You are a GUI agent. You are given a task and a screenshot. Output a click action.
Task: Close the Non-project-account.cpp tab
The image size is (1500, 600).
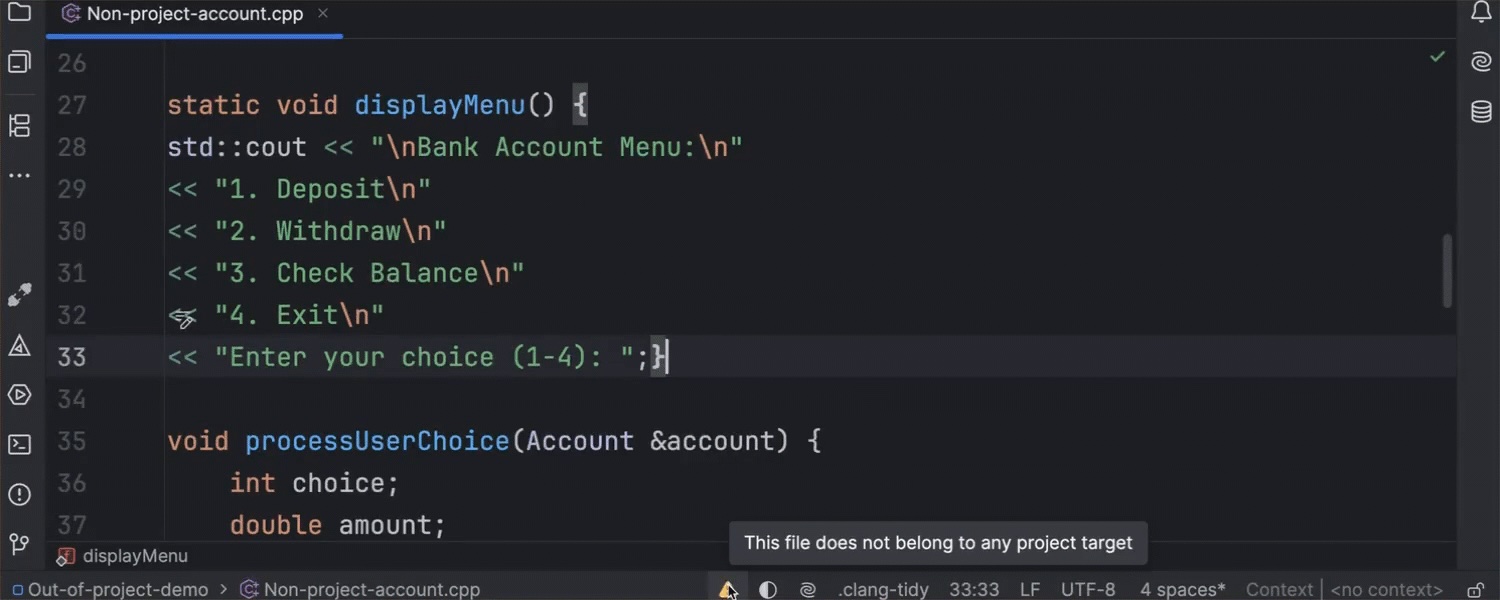tap(323, 14)
